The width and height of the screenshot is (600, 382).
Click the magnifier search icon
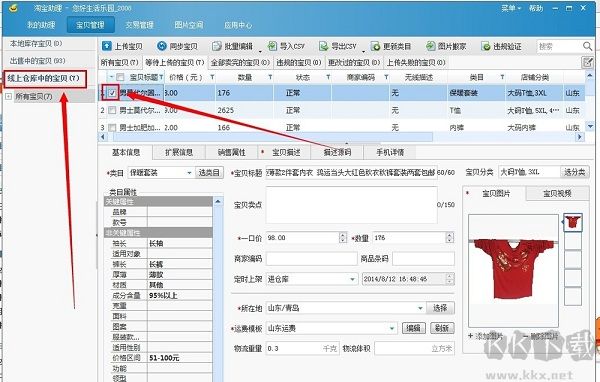point(587,46)
